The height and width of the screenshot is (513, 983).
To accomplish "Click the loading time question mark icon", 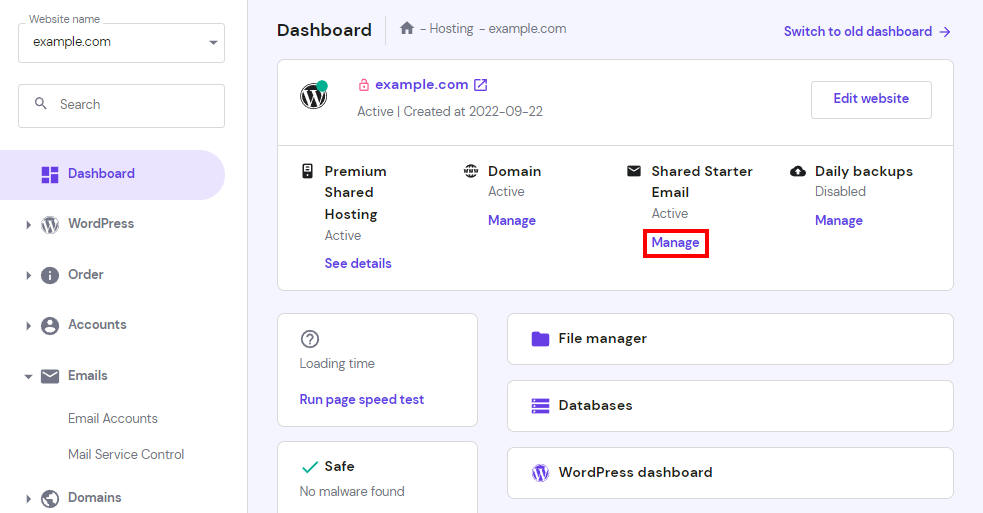I will (x=310, y=339).
